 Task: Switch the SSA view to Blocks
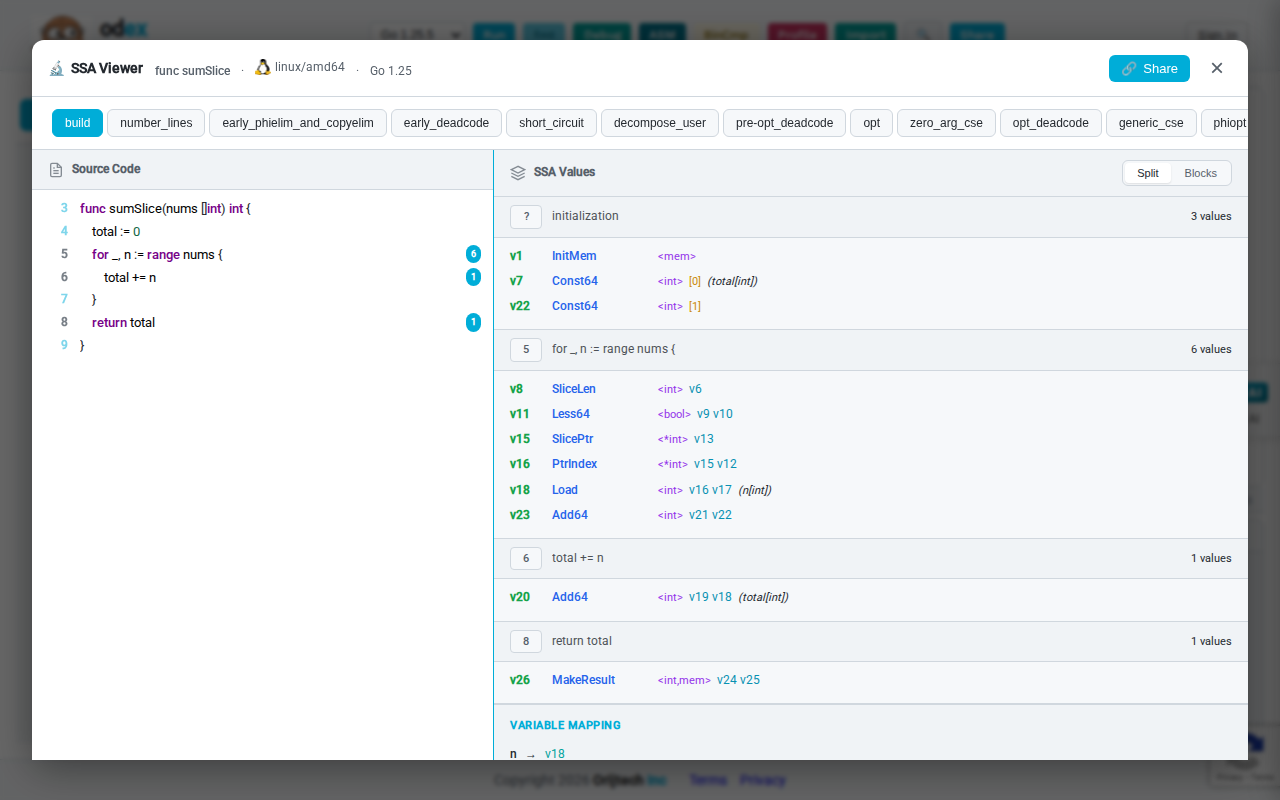(1200, 172)
